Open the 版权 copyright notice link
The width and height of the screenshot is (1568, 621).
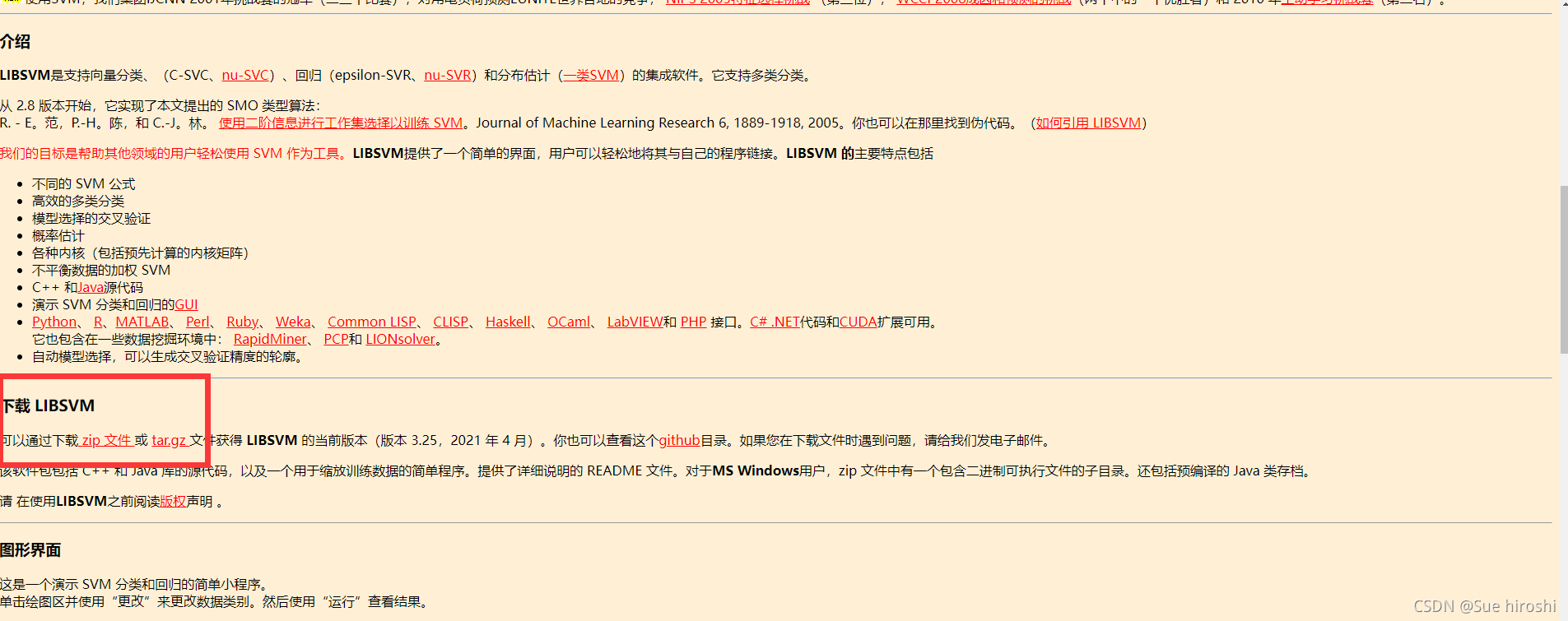click(173, 502)
